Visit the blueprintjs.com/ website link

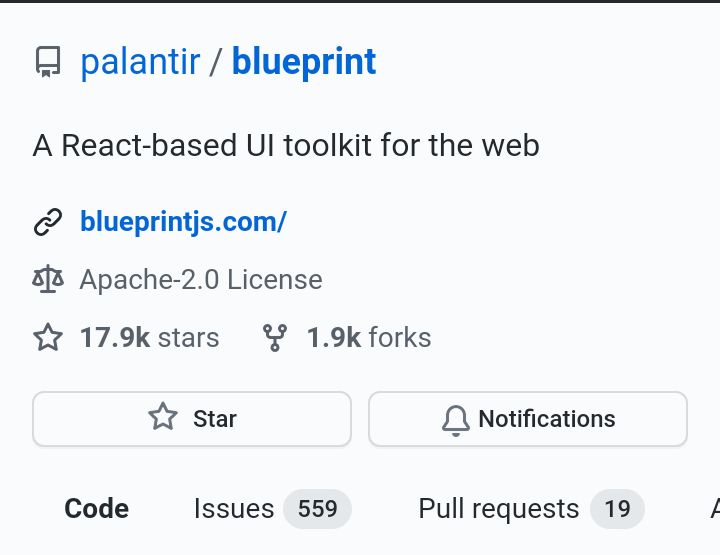(183, 222)
